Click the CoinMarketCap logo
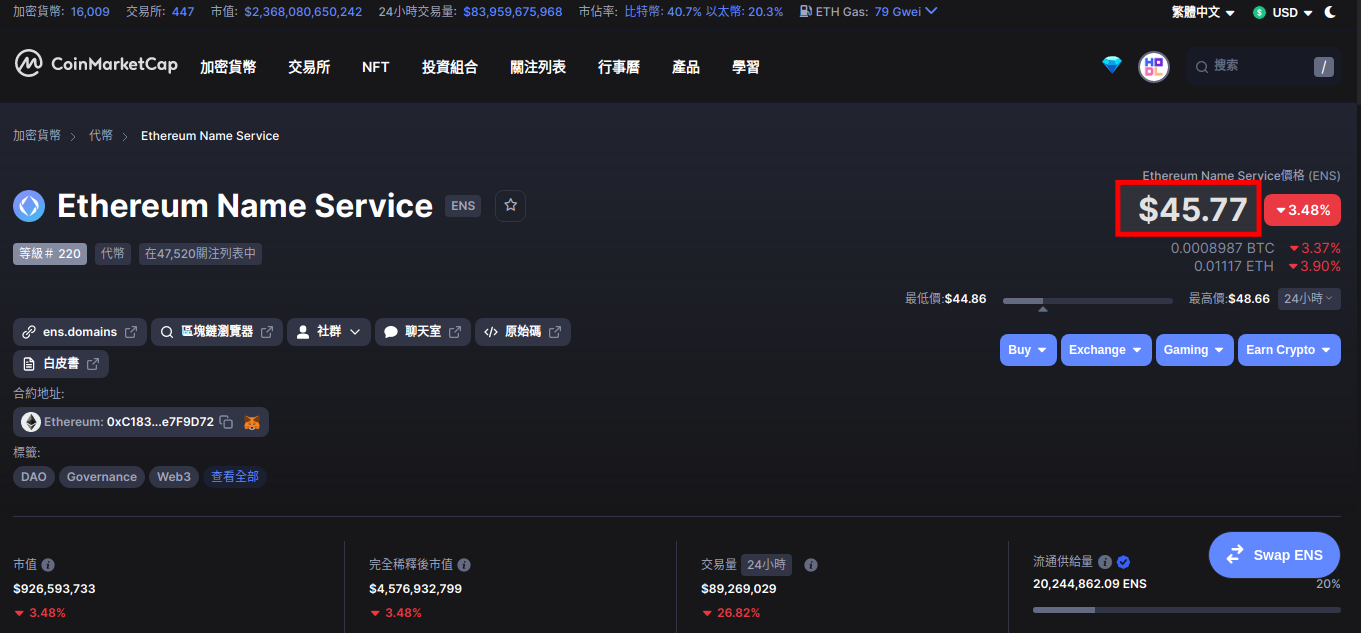This screenshot has height=633, width=1361. pyautogui.click(x=96, y=65)
